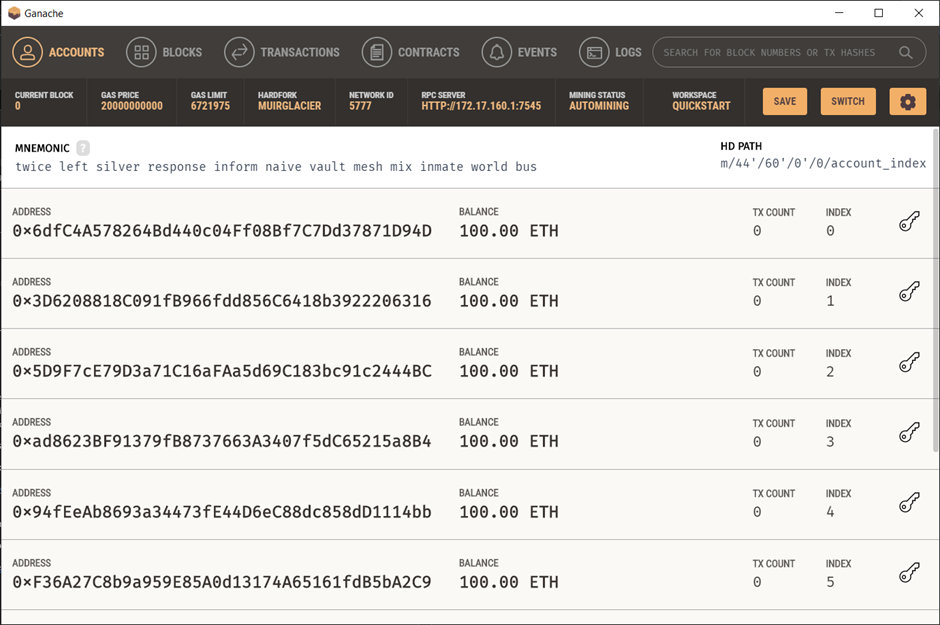Click the vertical scrollbar of accounts list
The image size is (940, 625).
[x=936, y=291]
